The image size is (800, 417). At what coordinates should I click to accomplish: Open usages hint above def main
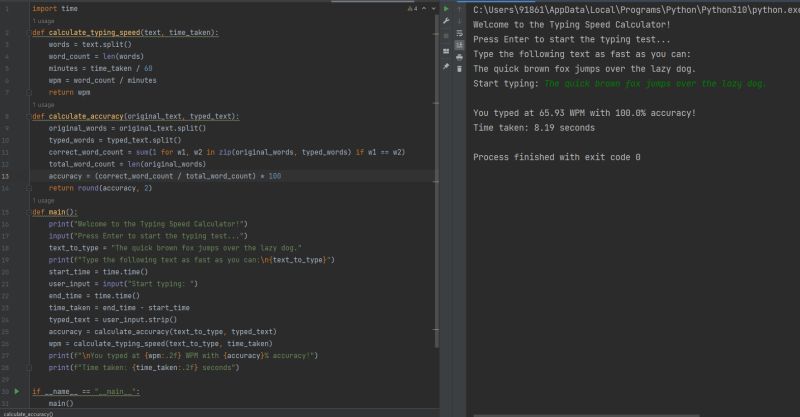click(x=43, y=201)
